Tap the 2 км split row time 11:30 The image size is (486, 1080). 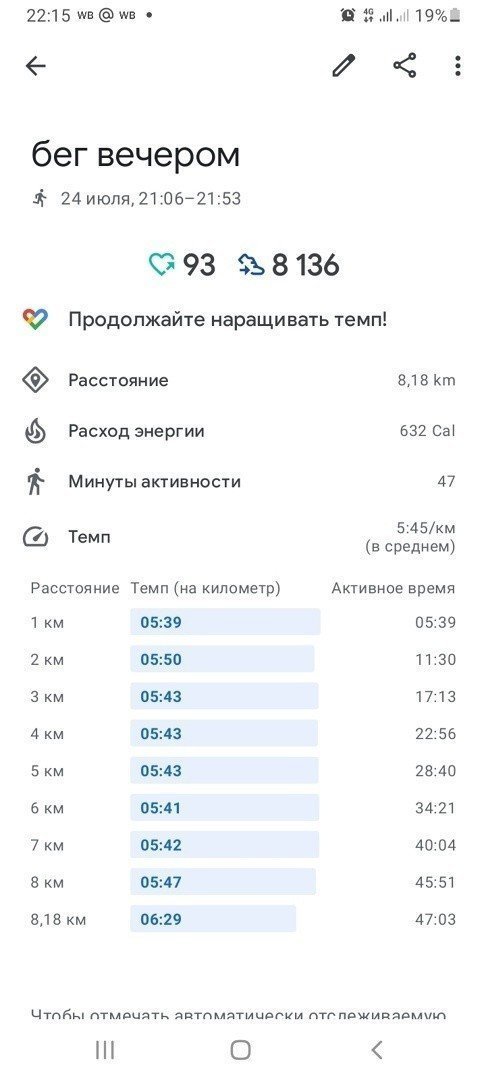pos(435,660)
